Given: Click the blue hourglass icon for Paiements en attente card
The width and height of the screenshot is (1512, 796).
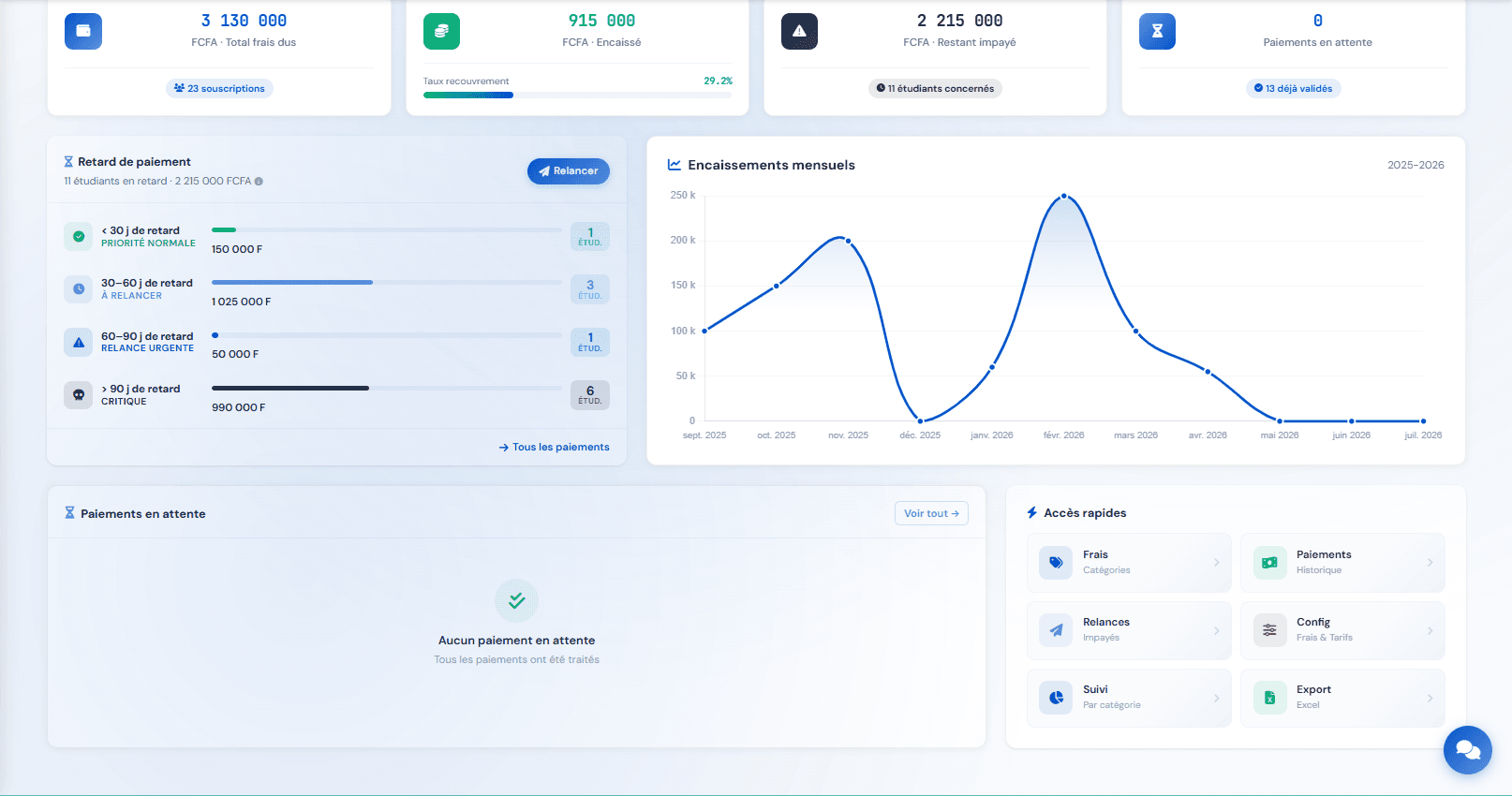Looking at the screenshot, I should [1157, 31].
